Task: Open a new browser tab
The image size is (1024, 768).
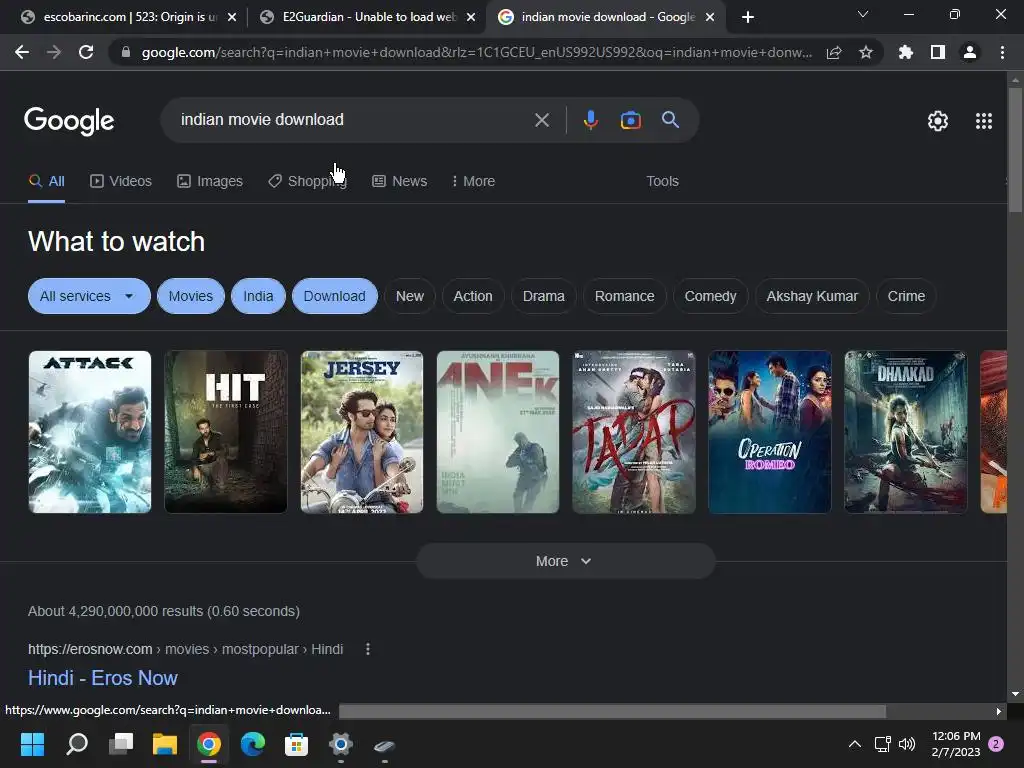Action: [748, 17]
